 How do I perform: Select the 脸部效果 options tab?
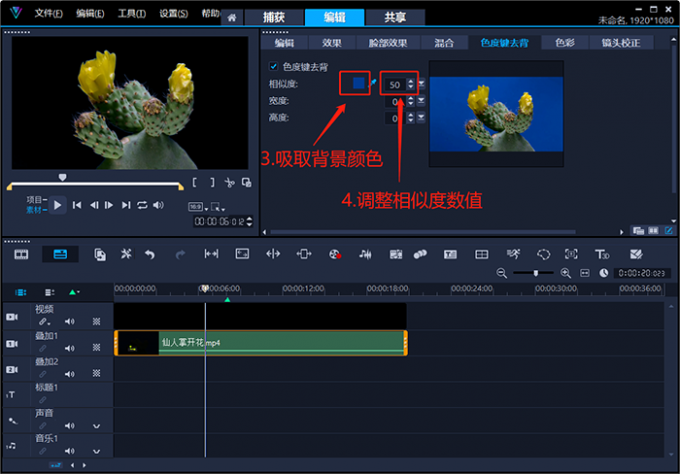point(388,43)
